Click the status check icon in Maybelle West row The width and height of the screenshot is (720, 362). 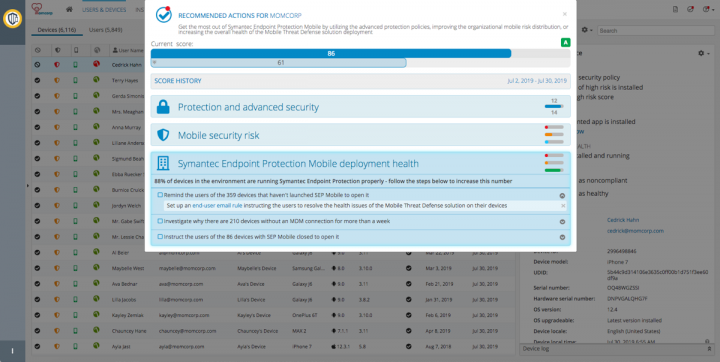pyautogui.click(x=38, y=268)
